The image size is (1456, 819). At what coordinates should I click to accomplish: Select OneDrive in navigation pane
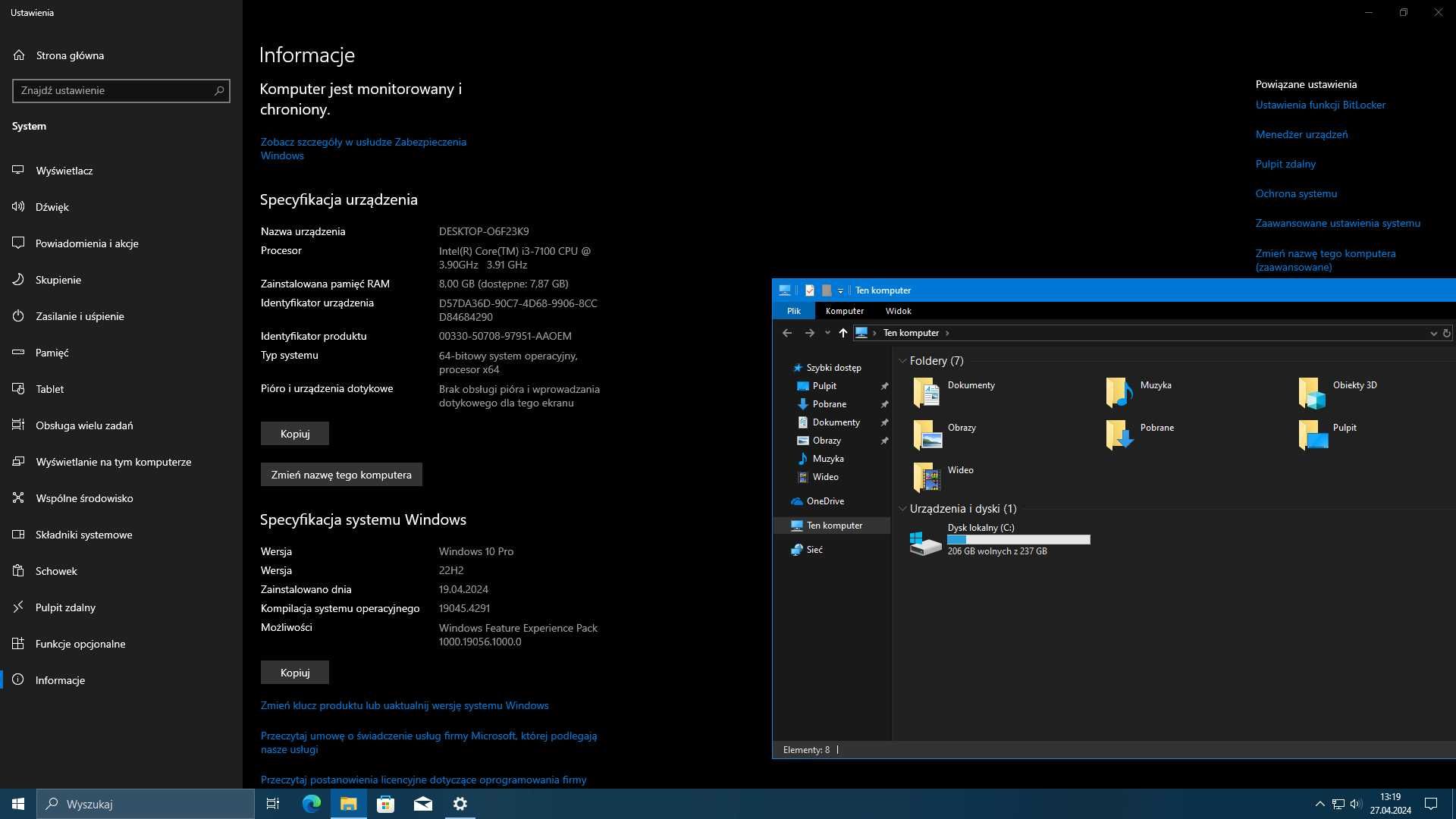point(825,501)
